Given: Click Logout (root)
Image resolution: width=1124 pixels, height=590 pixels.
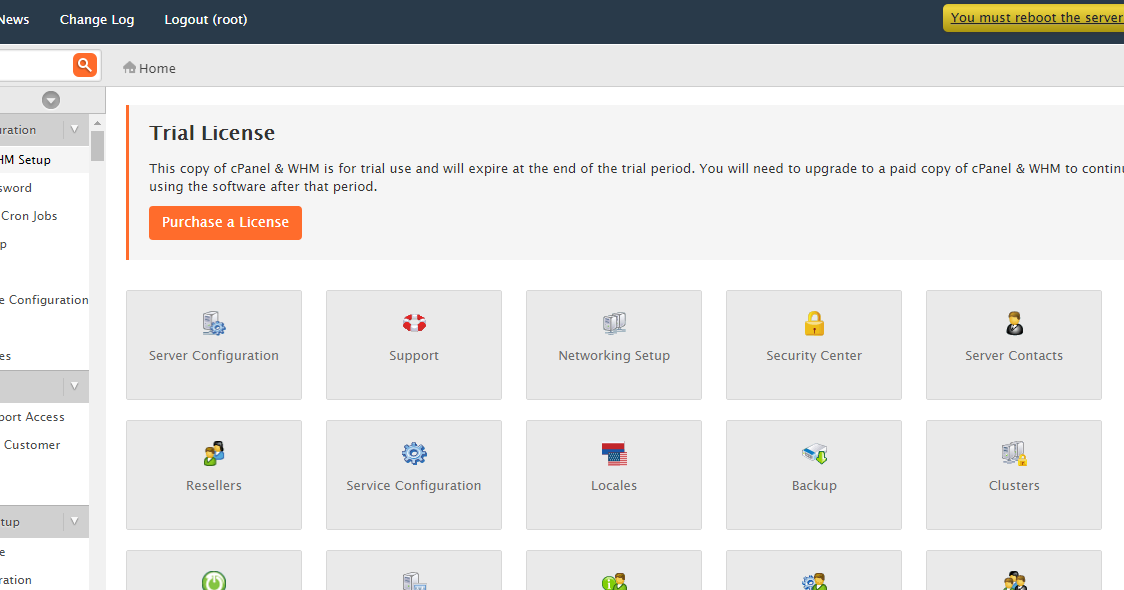Looking at the screenshot, I should [206, 20].
